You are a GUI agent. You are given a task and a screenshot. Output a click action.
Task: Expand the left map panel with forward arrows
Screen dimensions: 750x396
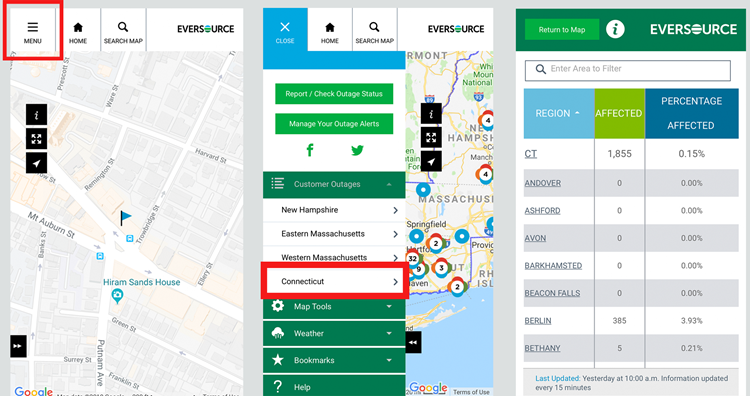click(x=18, y=346)
